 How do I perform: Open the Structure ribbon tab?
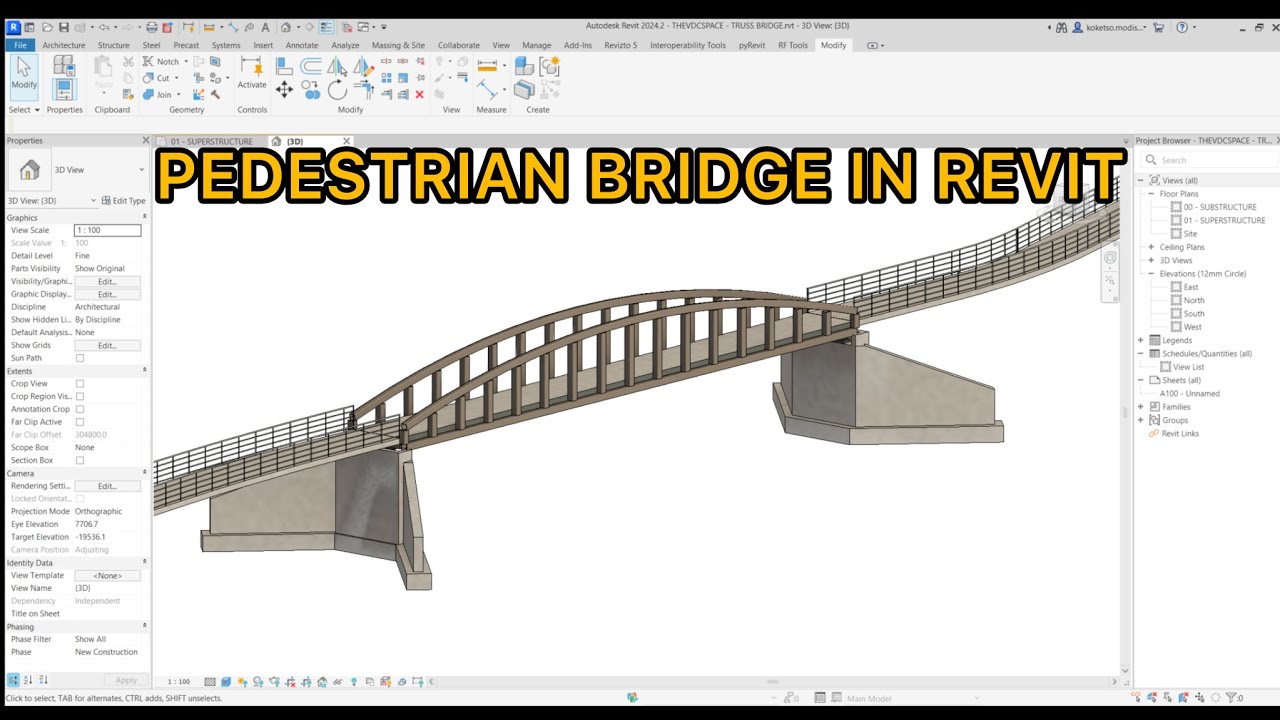[x=113, y=45]
